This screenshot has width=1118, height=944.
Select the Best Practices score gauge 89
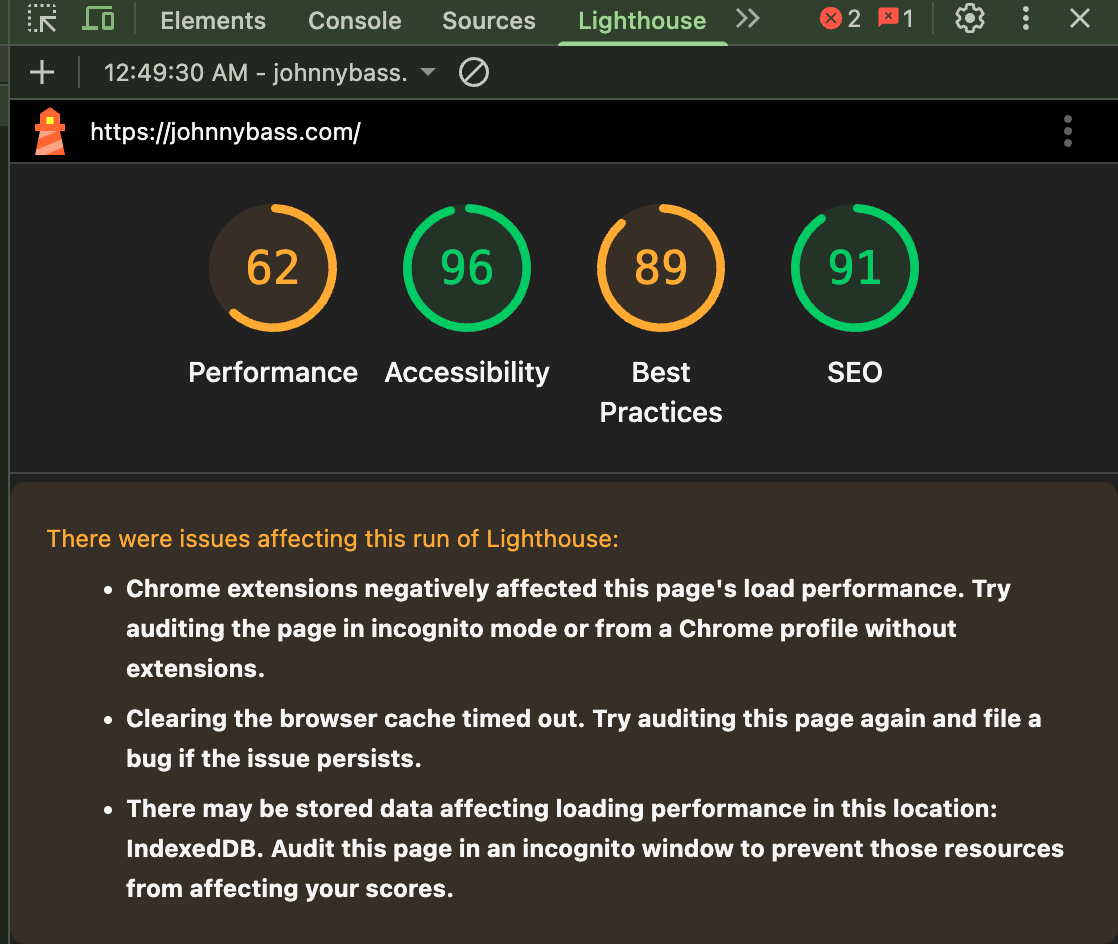[x=661, y=268]
